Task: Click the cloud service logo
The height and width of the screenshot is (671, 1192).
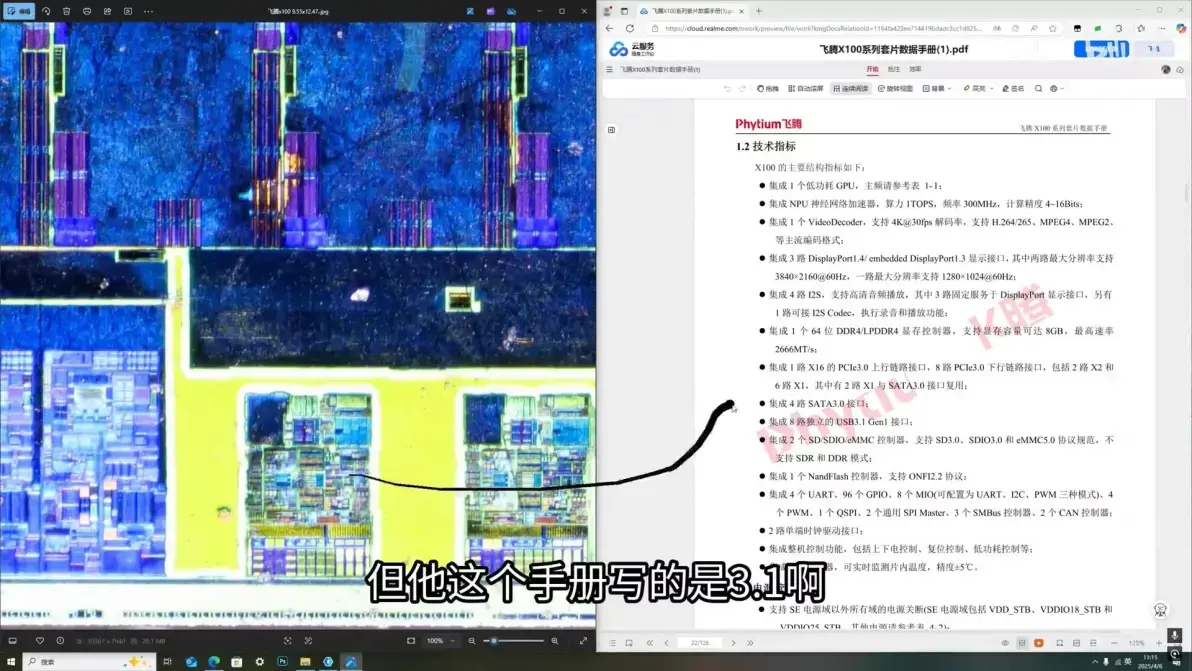Action: pos(632,49)
